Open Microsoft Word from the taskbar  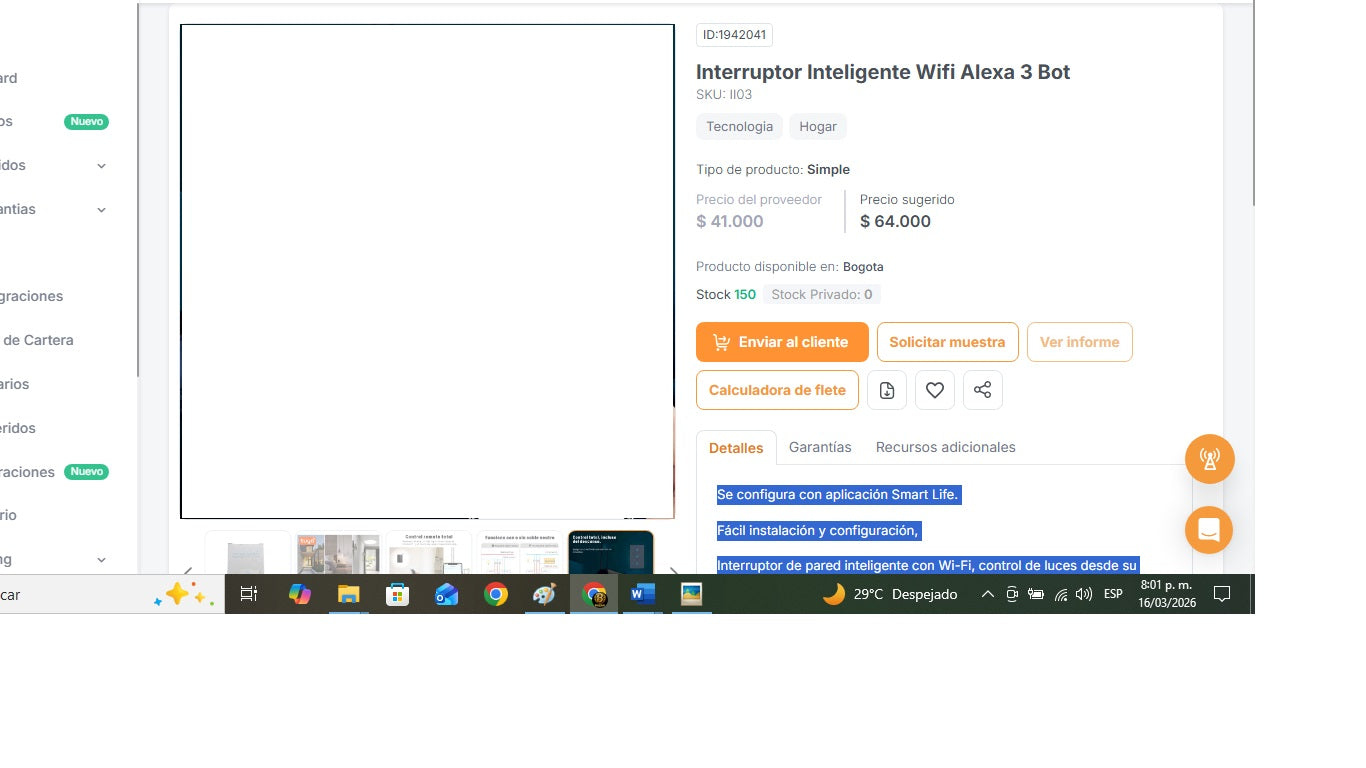click(x=642, y=595)
